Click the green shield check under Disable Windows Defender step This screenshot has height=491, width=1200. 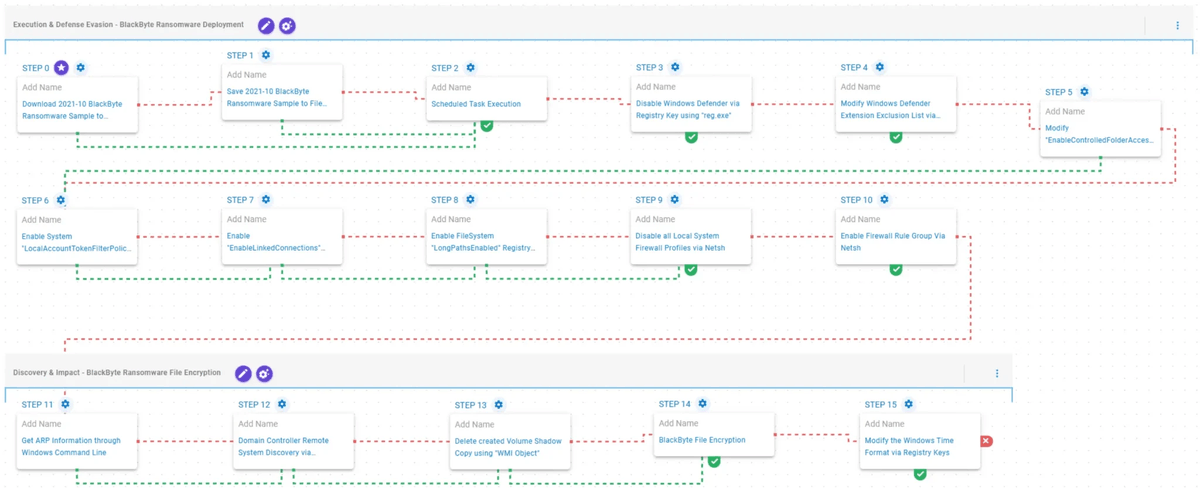pos(691,137)
